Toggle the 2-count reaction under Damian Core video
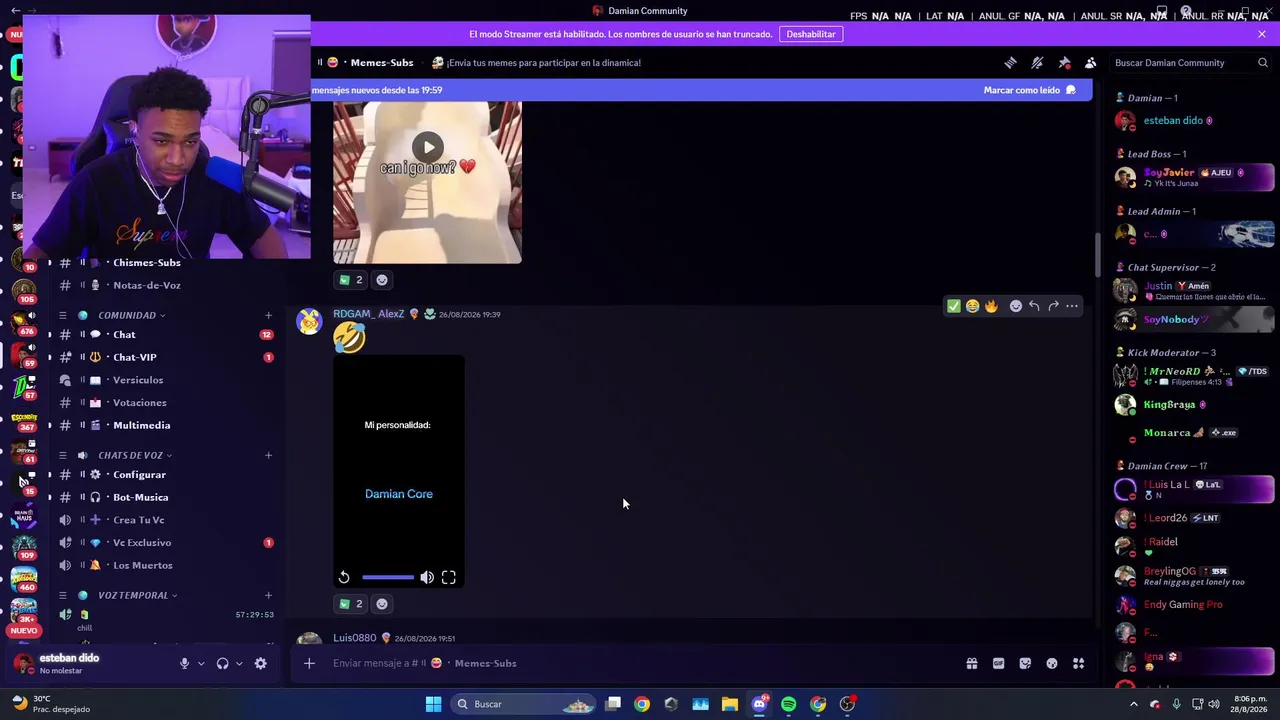Image resolution: width=1280 pixels, height=720 pixels. pyautogui.click(x=351, y=604)
